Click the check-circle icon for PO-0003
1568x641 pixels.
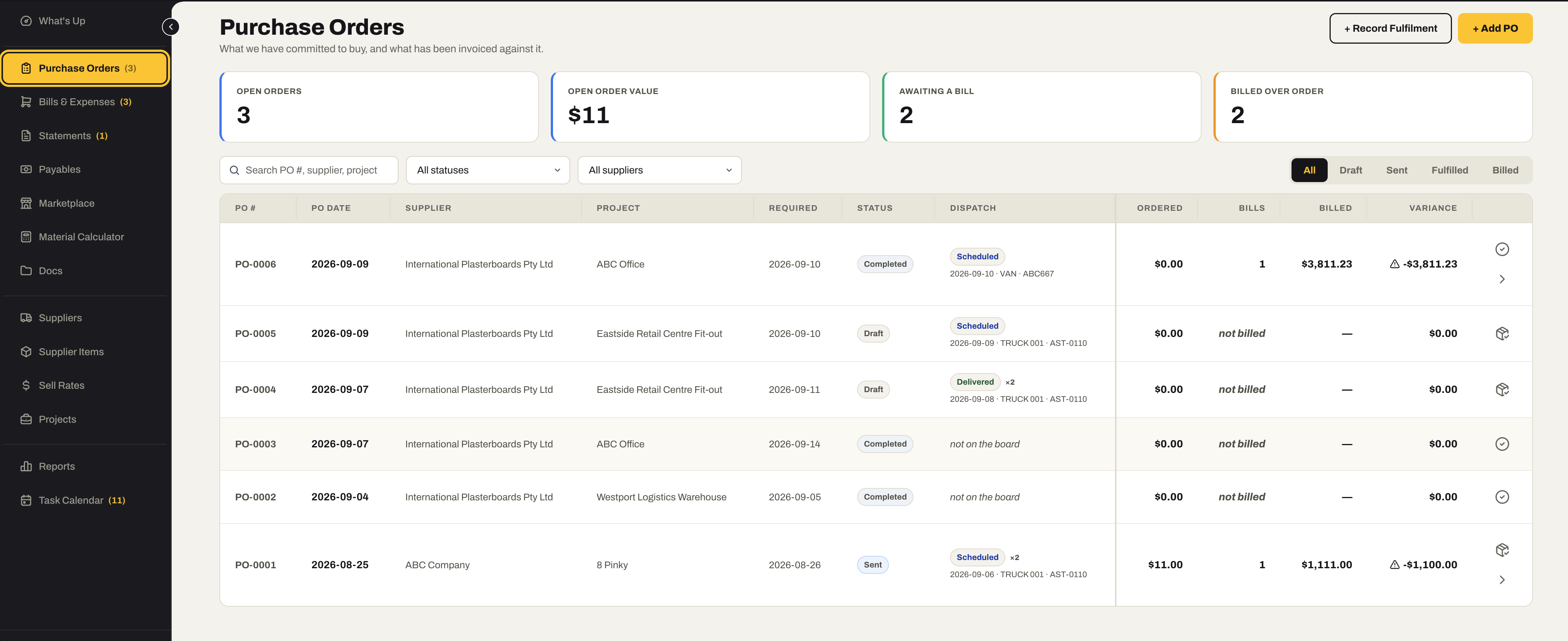pos(1502,444)
